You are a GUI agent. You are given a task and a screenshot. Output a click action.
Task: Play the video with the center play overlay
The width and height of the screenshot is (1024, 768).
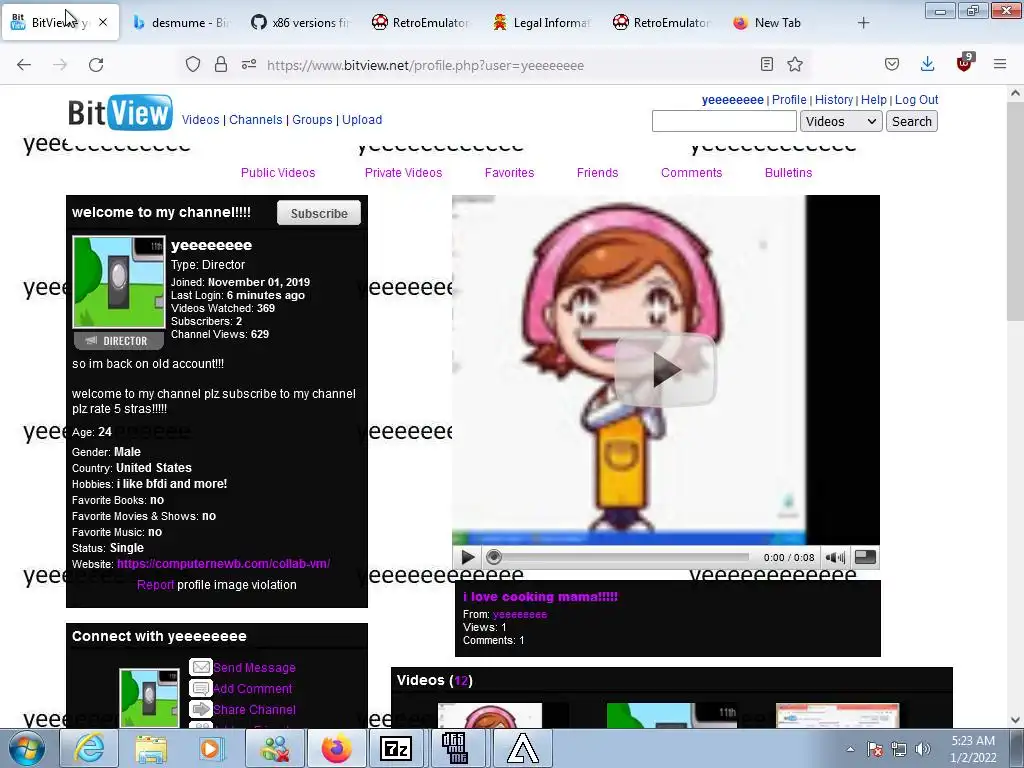665,370
